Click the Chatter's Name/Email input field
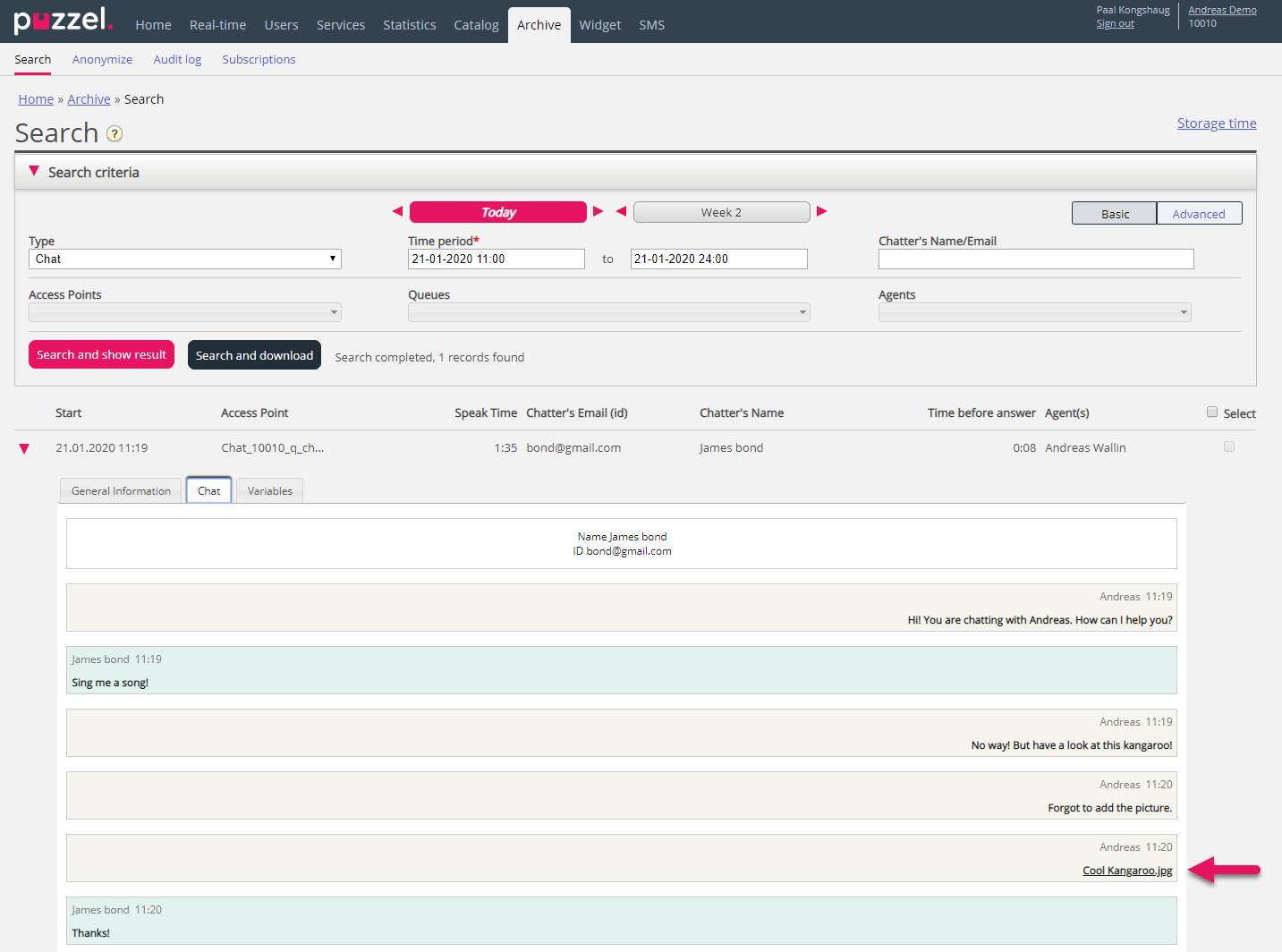This screenshot has height=952, width=1282. pos(1036,259)
